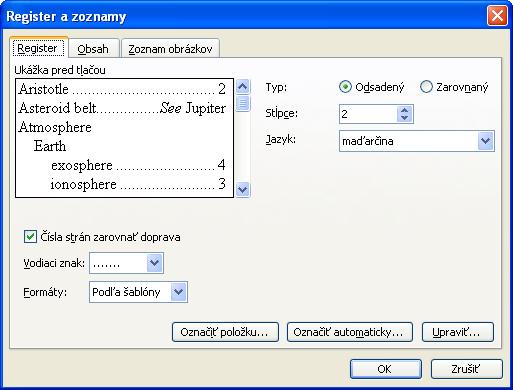513x390 pixels.
Task: Click into the Stĺpce number field
Action: (x=368, y=114)
